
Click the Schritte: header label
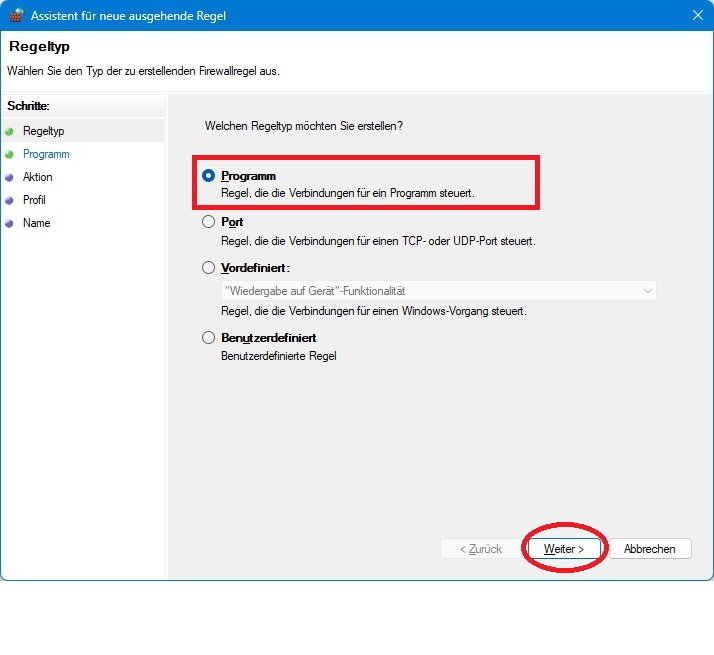28,106
